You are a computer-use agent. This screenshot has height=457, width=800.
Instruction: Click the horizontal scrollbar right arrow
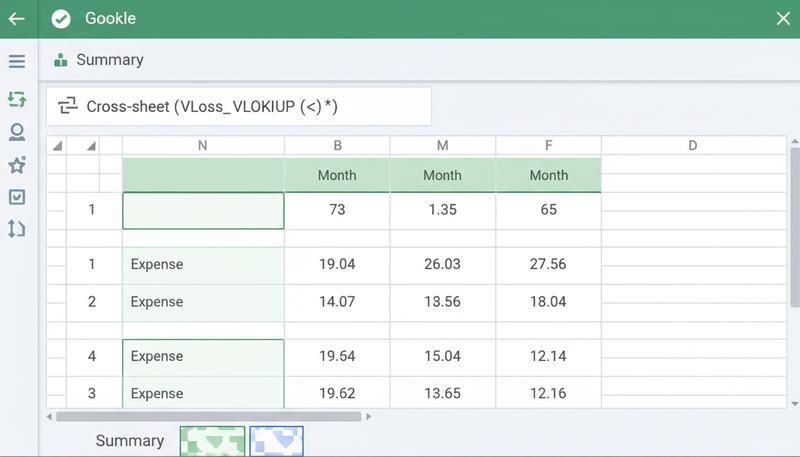click(x=368, y=417)
